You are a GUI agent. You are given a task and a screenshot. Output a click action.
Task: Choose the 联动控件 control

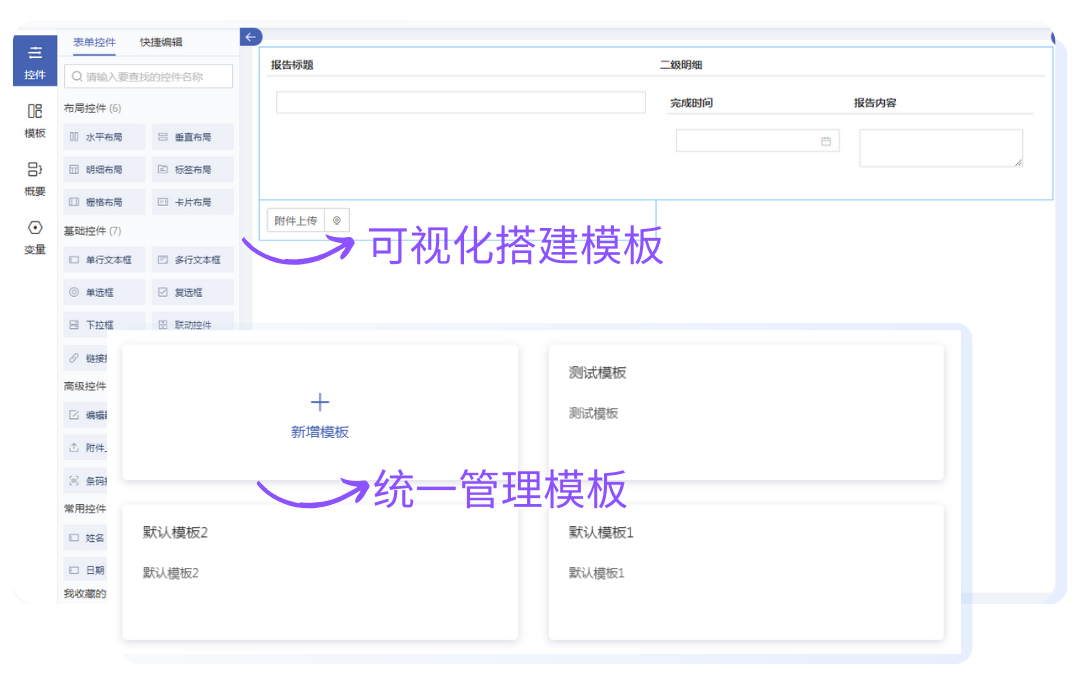pyautogui.click(x=193, y=324)
